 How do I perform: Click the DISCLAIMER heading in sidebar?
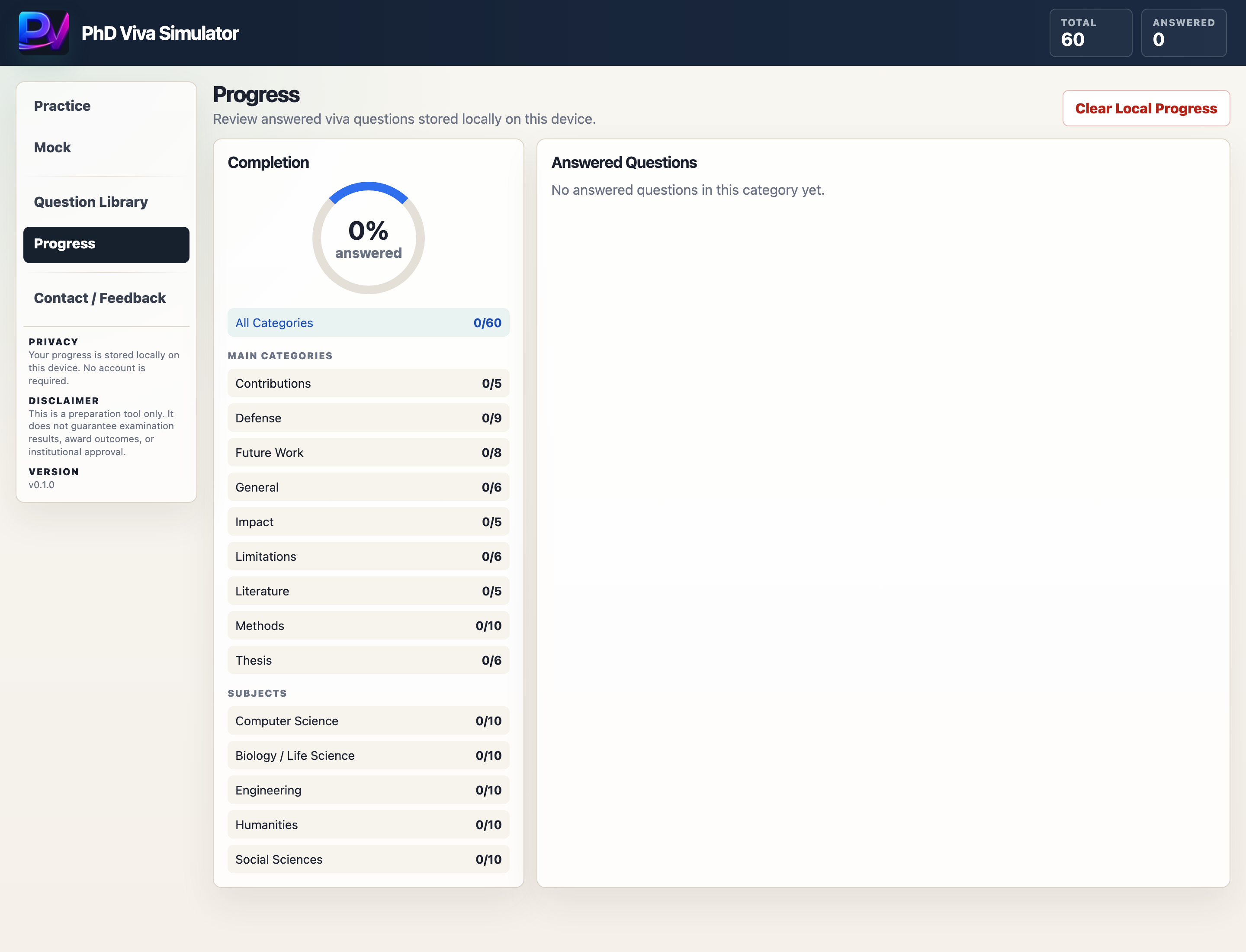click(64, 401)
